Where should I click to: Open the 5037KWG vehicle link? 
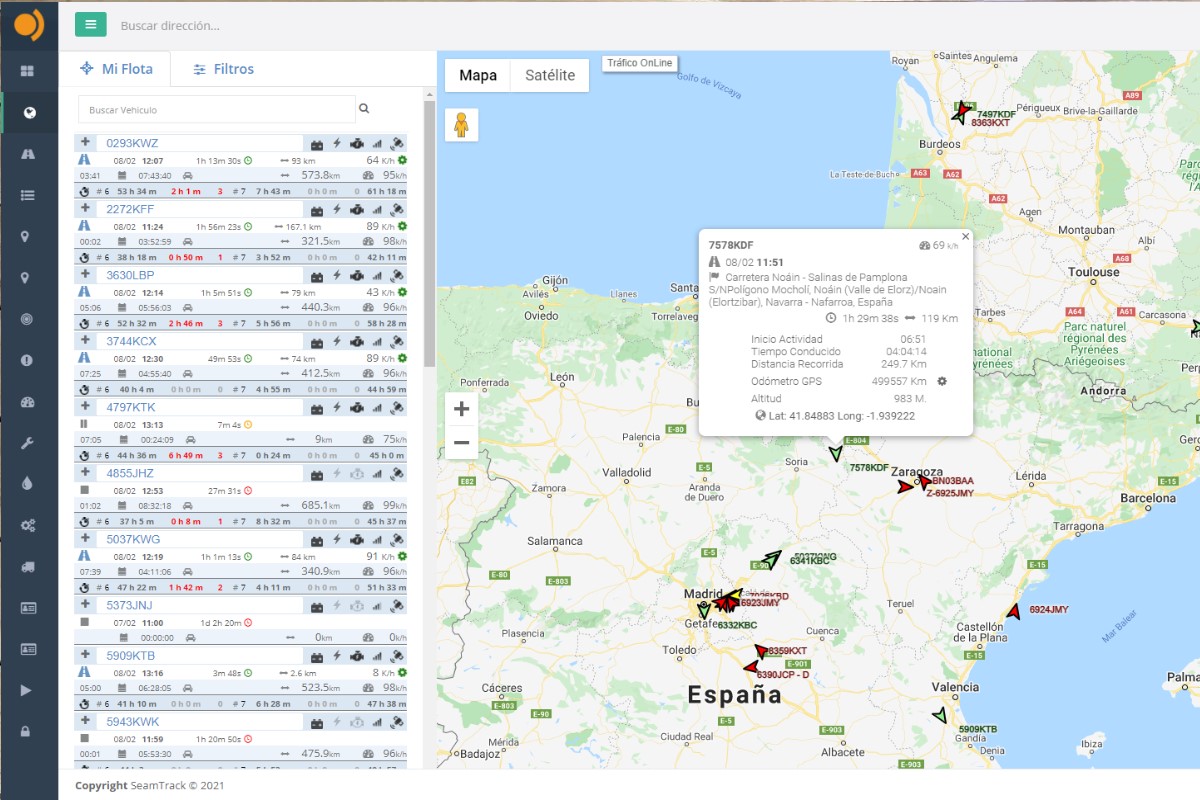coord(133,539)
